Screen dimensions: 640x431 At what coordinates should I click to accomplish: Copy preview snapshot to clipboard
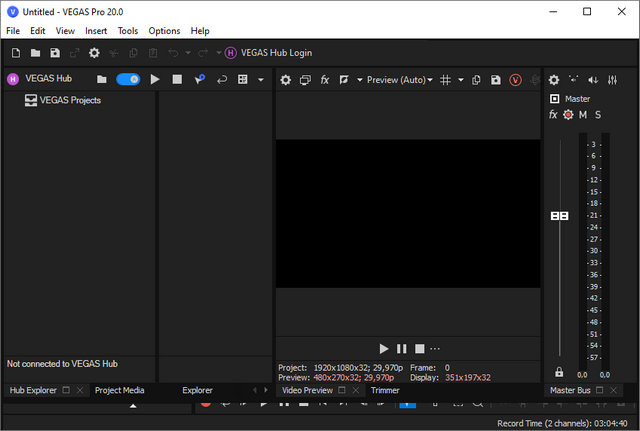pyautogui.click(x=476, y=80)
